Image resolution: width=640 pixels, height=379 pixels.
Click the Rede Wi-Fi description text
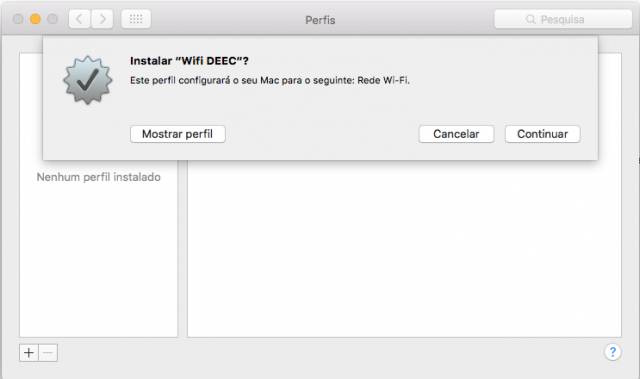[x=383, y=80]
